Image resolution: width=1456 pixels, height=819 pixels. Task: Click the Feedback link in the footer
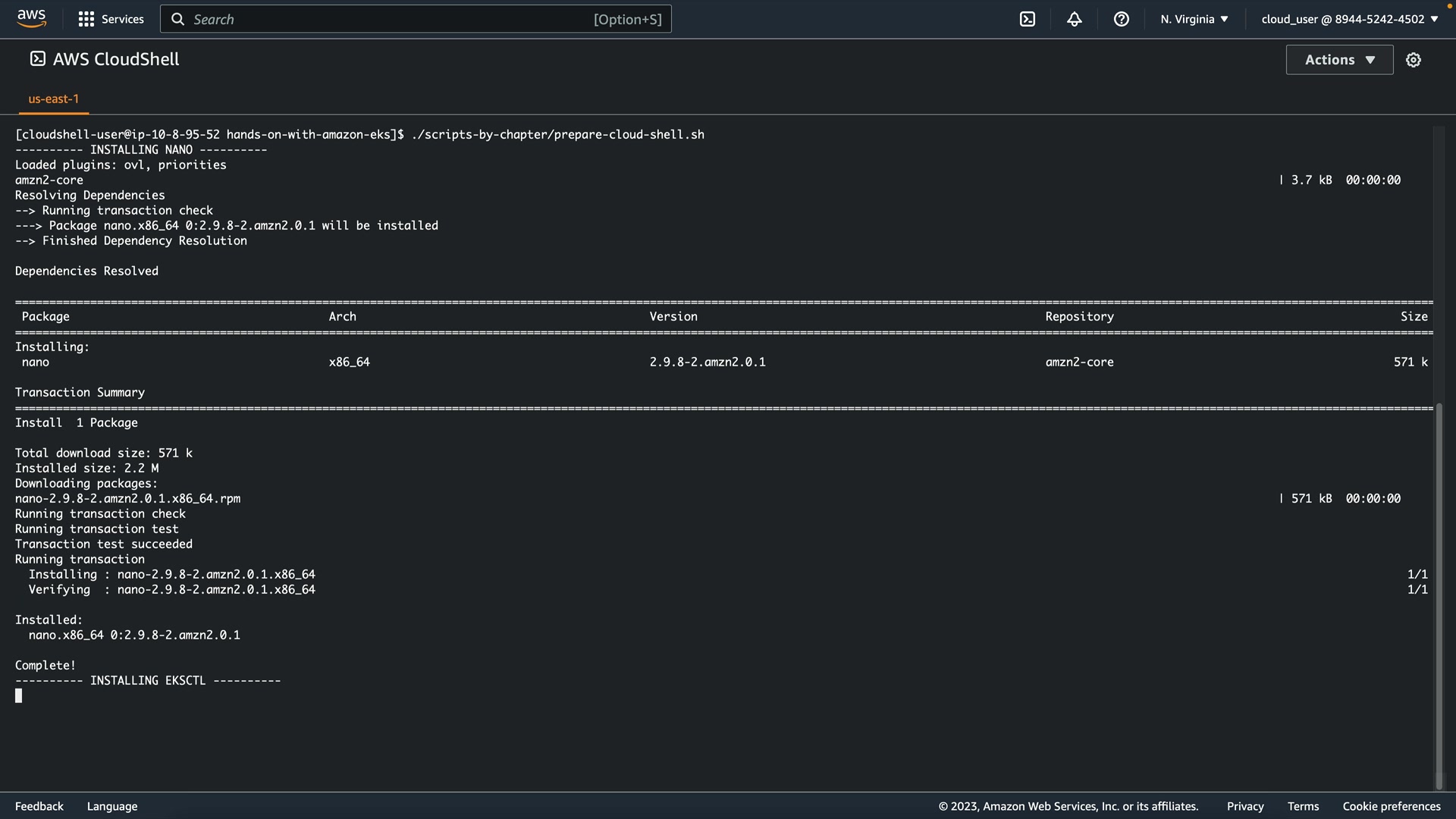point(39,806)
